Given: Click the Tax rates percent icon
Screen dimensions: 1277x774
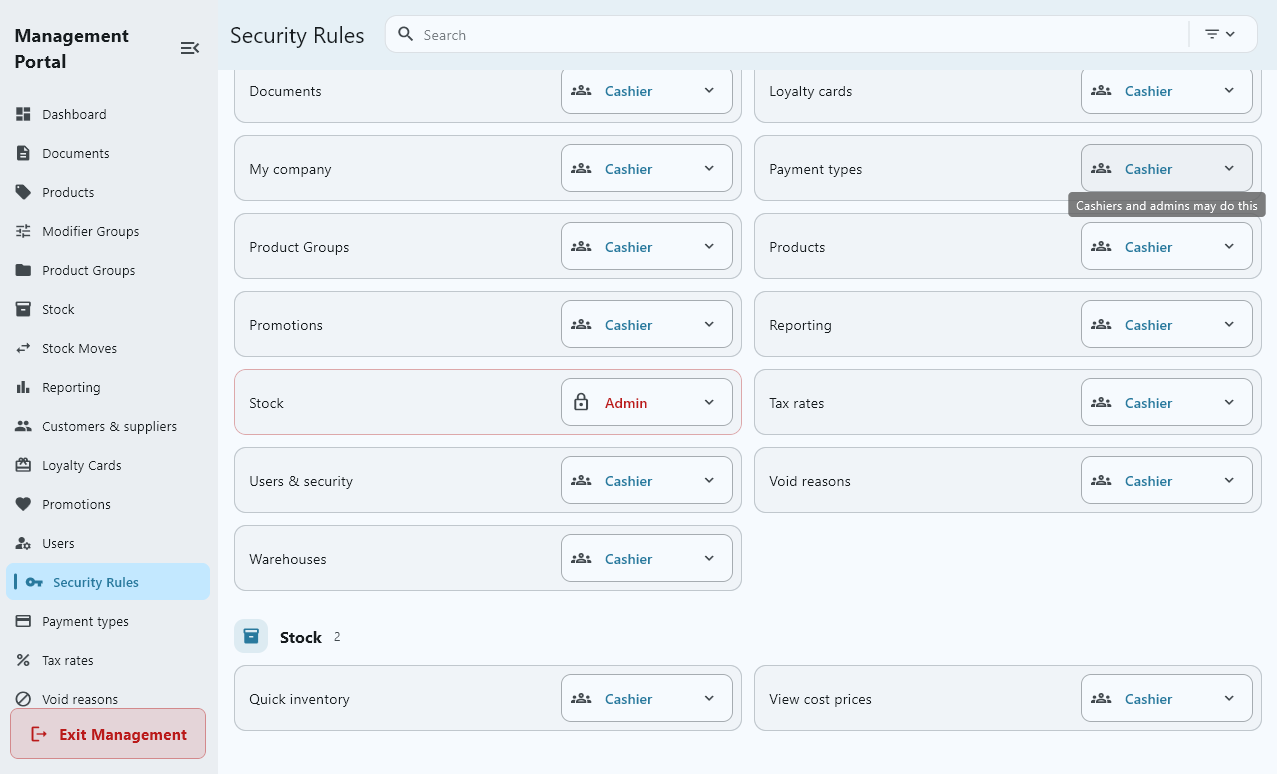Looking at the screenshot, I should (23, 660).
